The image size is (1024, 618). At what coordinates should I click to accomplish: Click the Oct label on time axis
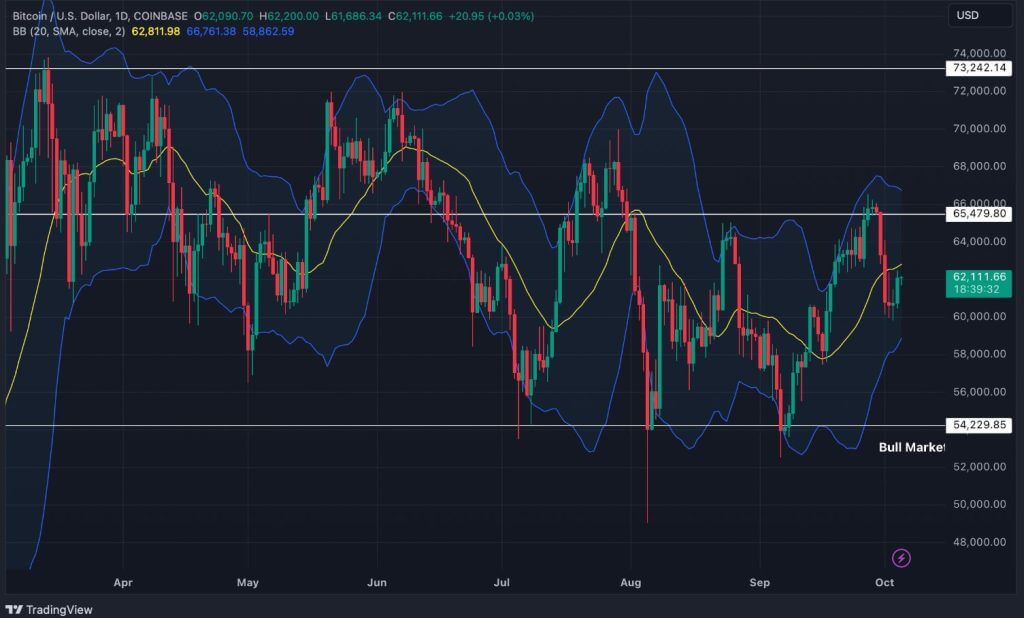pos(884,582)
